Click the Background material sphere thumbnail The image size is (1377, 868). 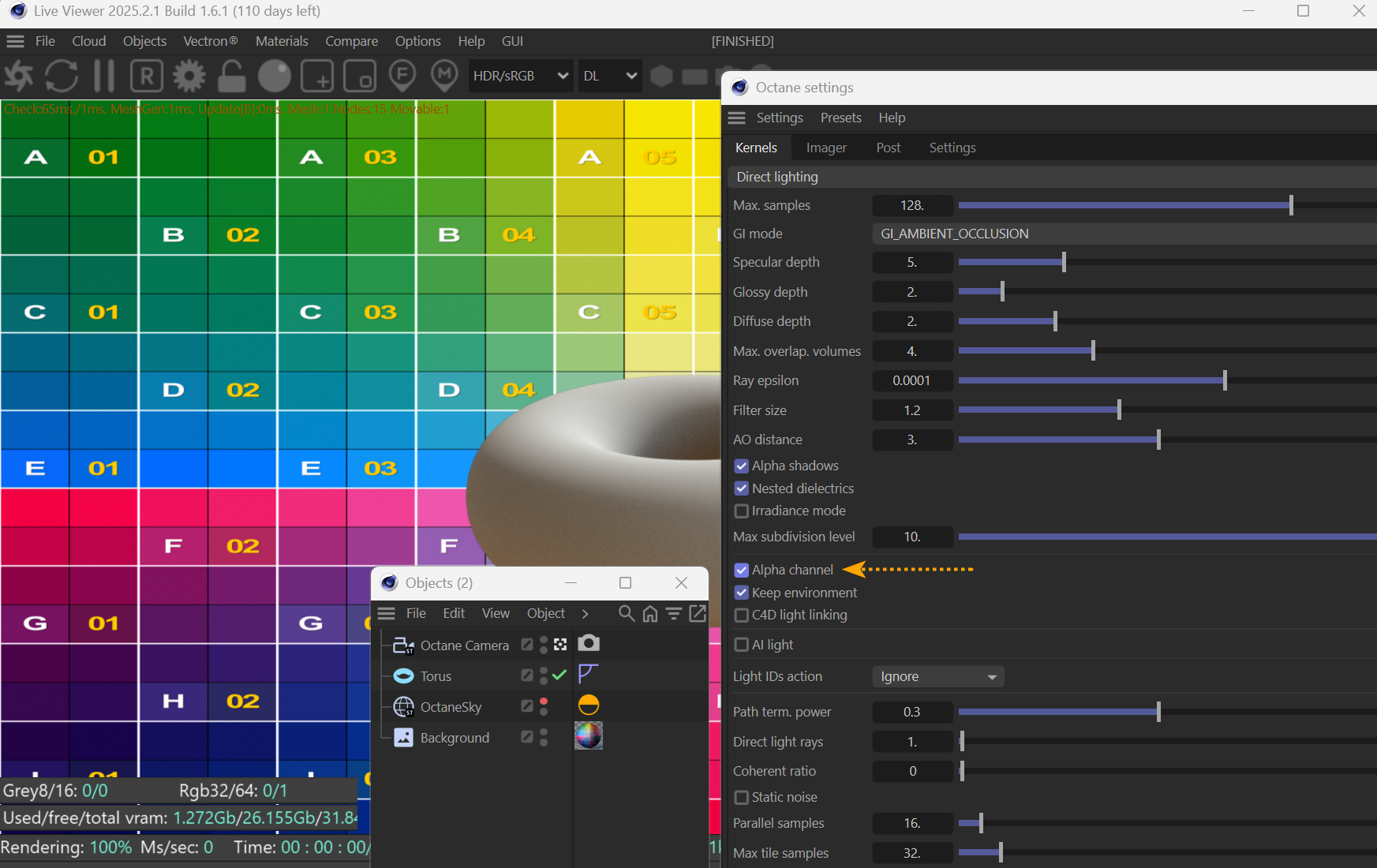[x=589, y=735]
